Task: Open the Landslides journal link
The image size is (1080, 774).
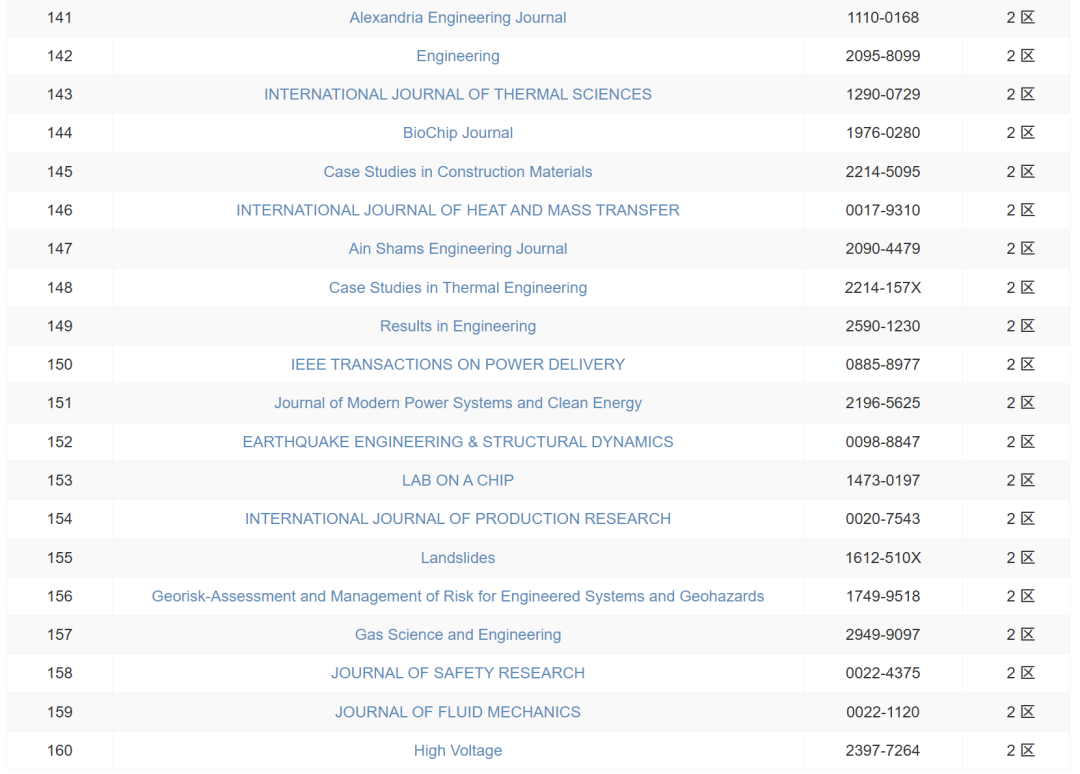Action: coord(457,558)
